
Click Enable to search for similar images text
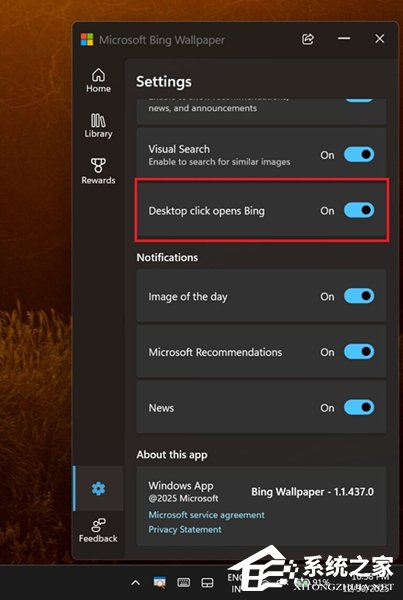tap(219, 162)
